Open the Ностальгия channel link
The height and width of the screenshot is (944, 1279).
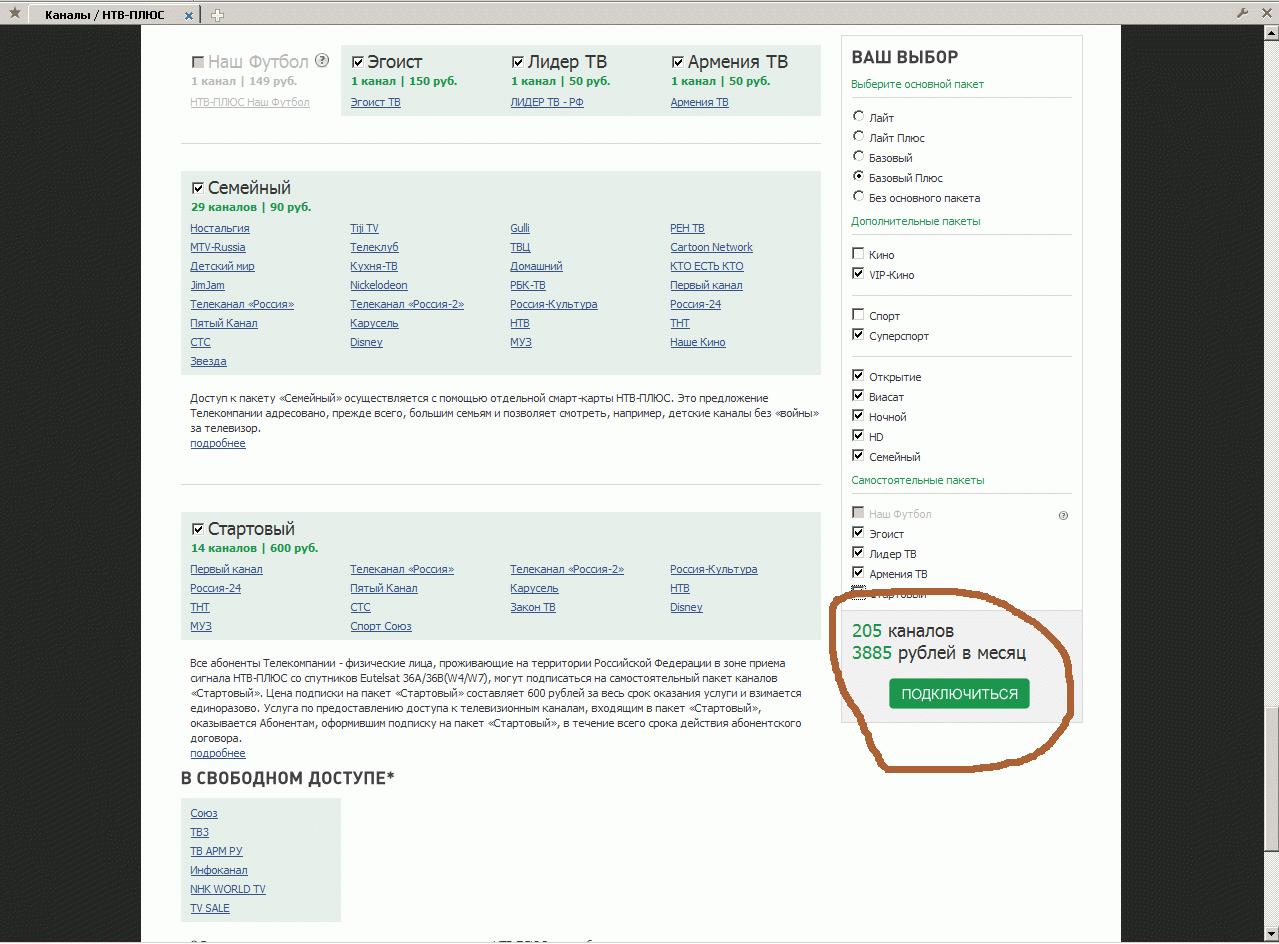click(220, 228)
